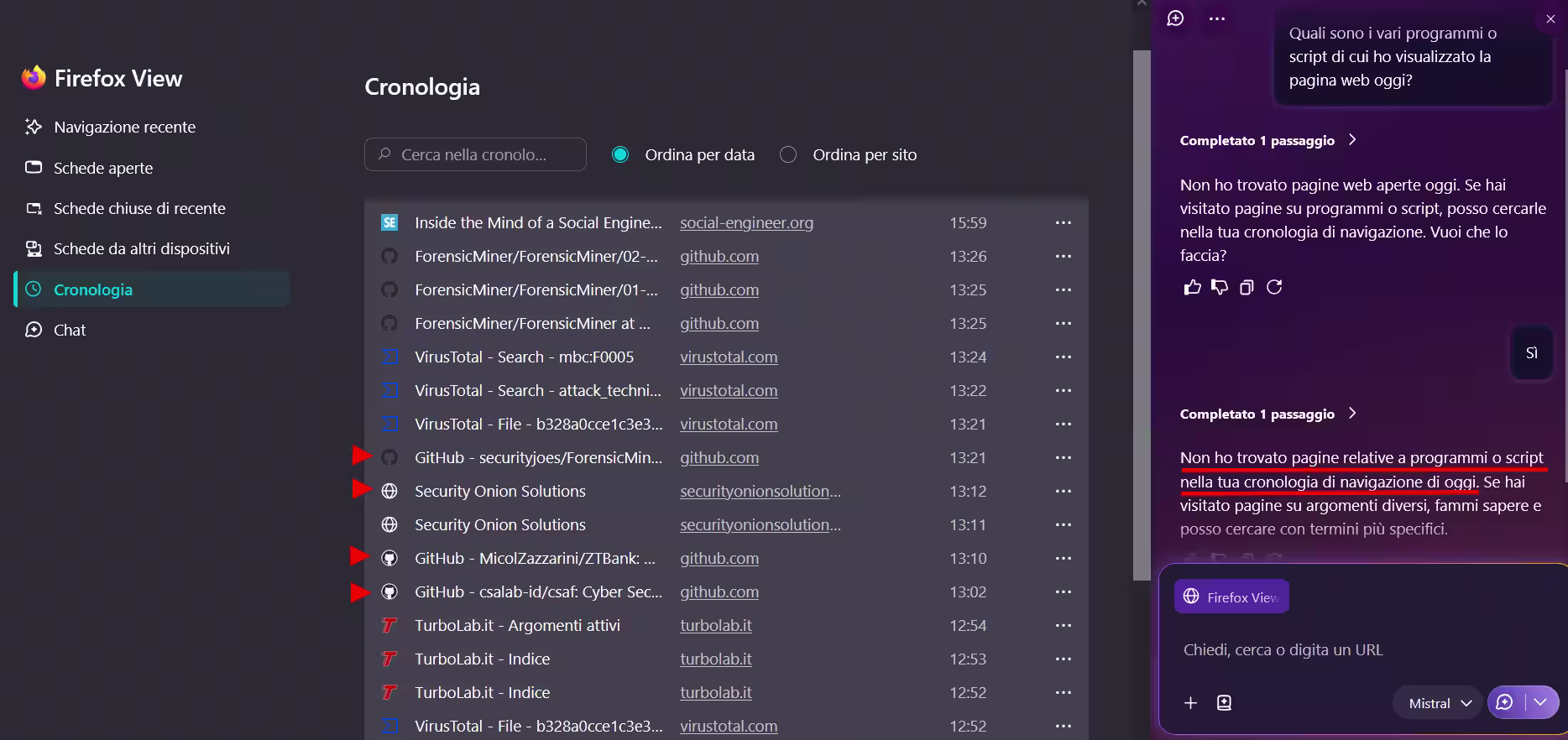Open the chat panel more options menu

coord(1217,18)
